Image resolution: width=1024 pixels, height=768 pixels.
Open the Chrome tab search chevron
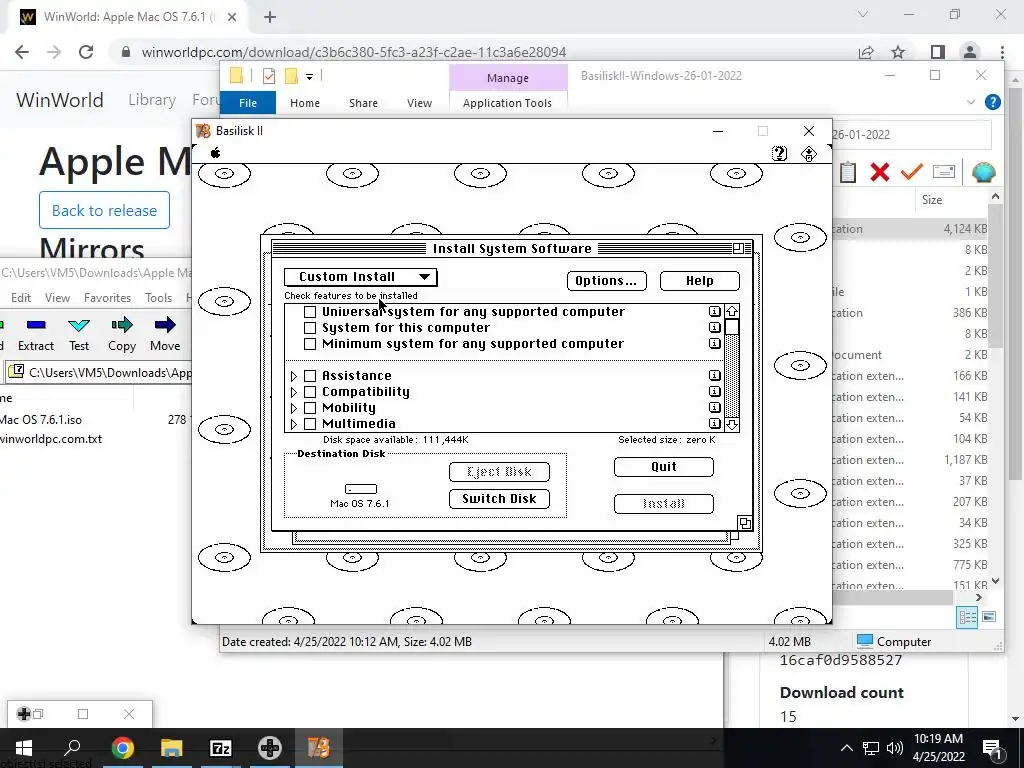(x=863, y=14)
